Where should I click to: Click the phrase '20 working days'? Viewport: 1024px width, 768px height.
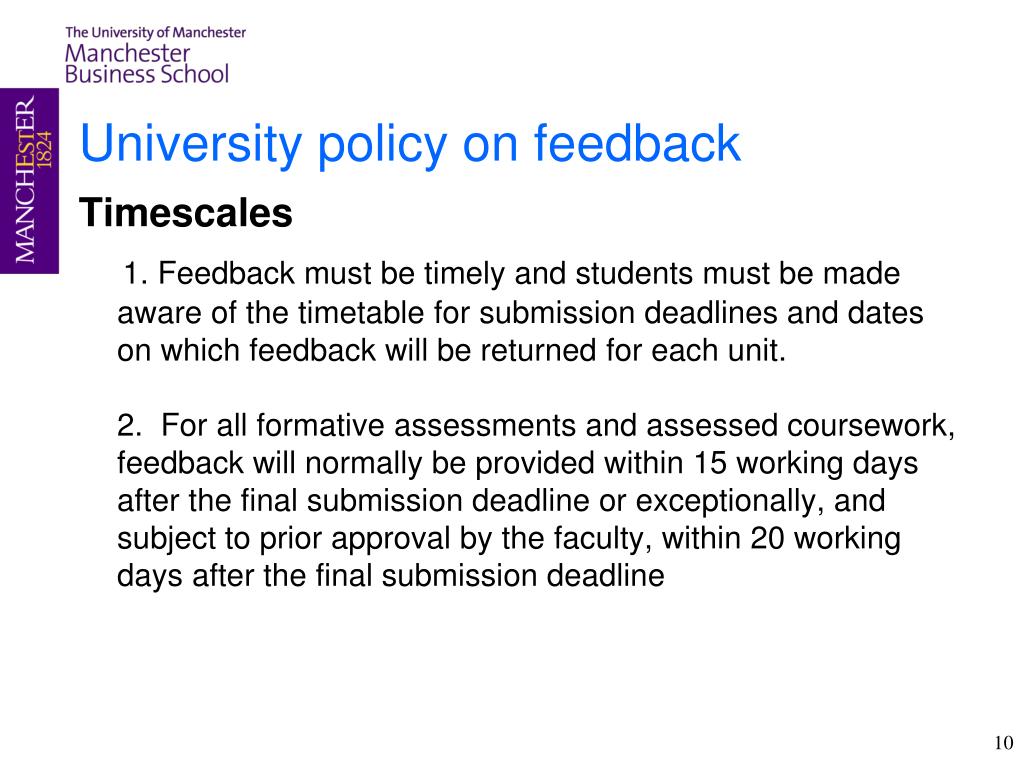[x=826, y=539]
